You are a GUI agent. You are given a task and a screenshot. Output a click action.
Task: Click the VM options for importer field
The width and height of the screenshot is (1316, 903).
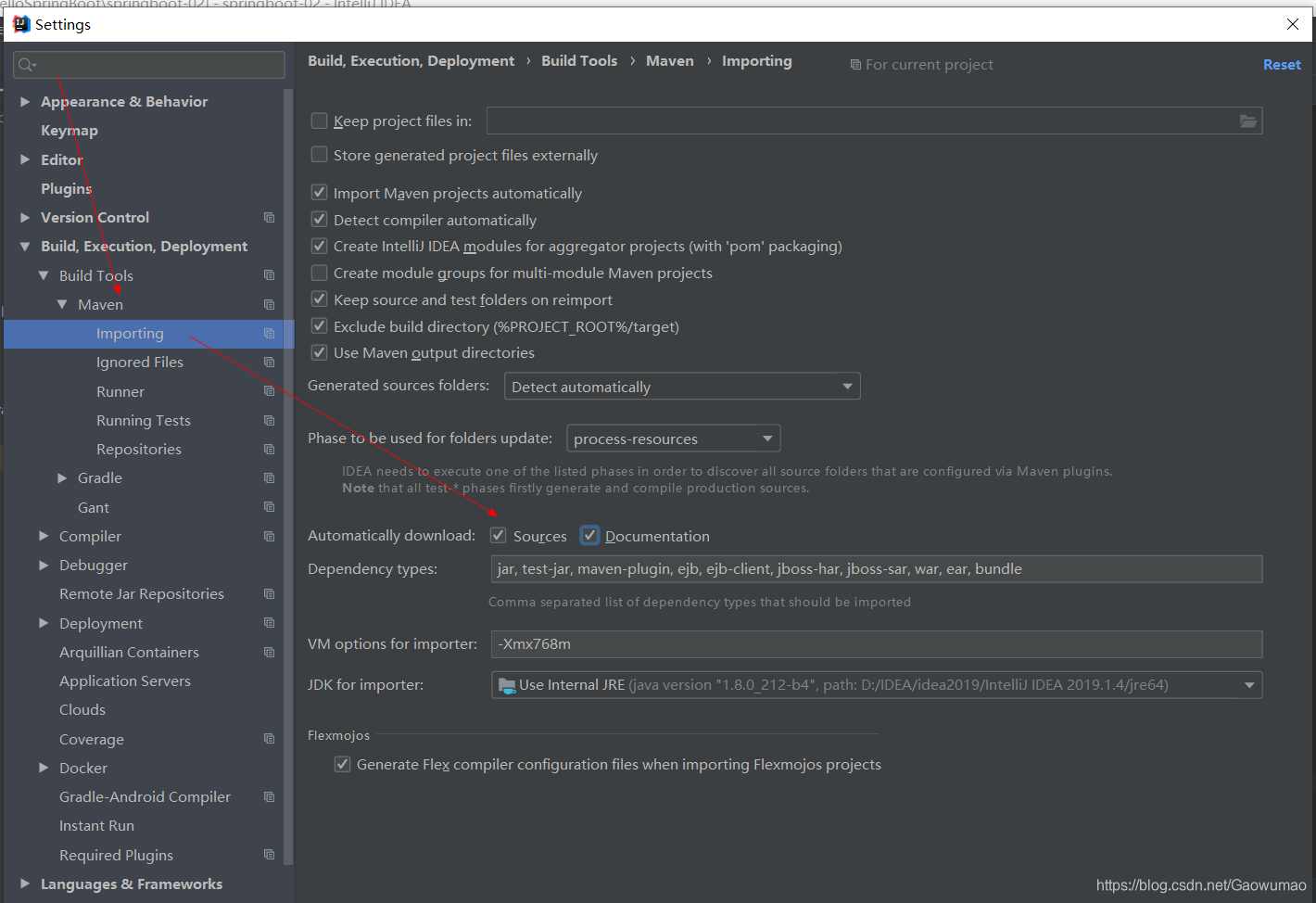point(877,644)
